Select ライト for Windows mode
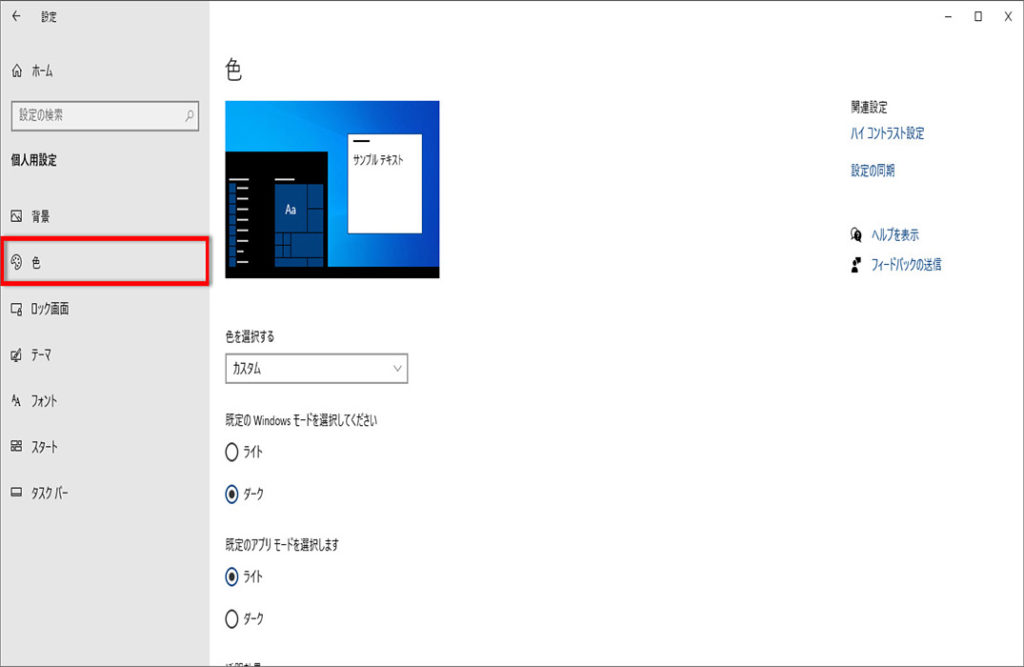The height and width of the screenshot is (667, 1024). (x=232, y=452)
